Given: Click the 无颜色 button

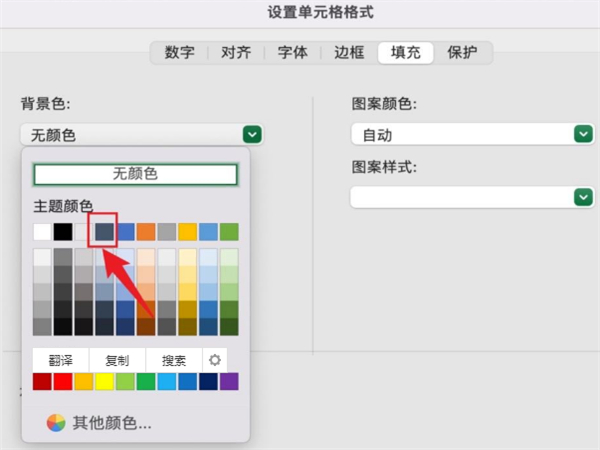Looking at the screenshot, I should (136, 174).
